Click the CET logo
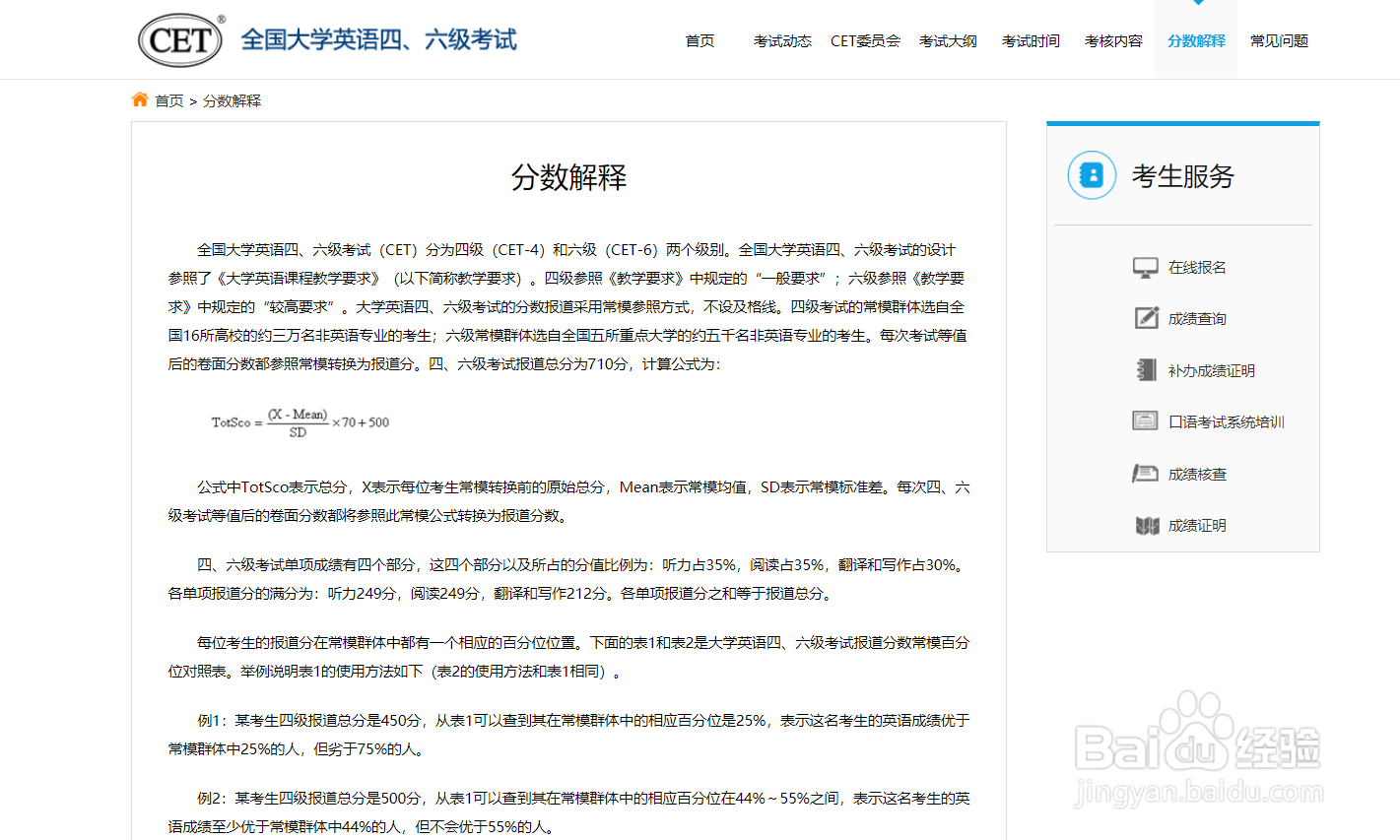1400x840 pixels. point(181,40)
